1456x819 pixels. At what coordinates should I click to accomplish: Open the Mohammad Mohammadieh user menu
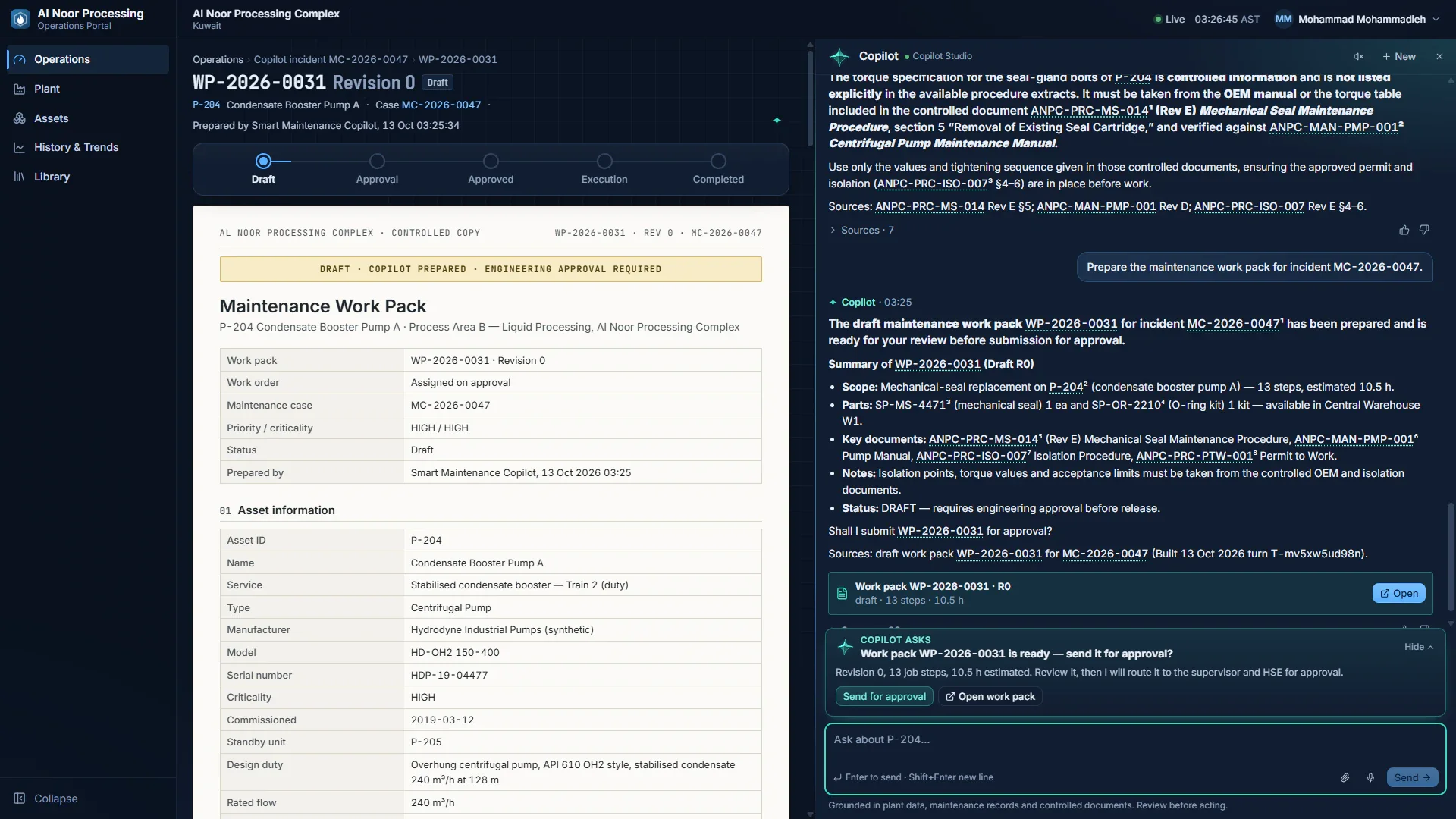[x=1357, y=19]
